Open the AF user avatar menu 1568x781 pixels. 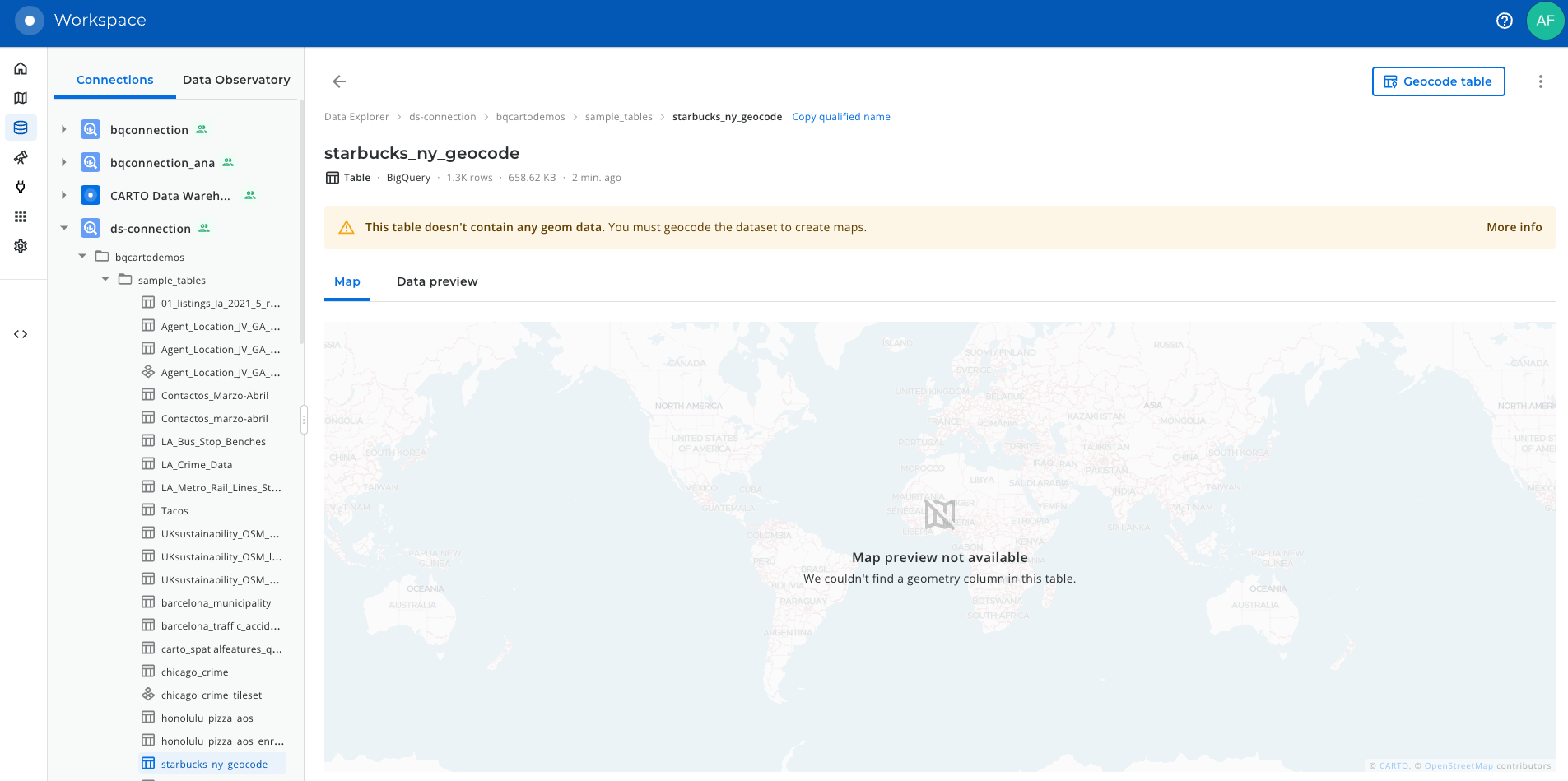tap(1545, 21)
